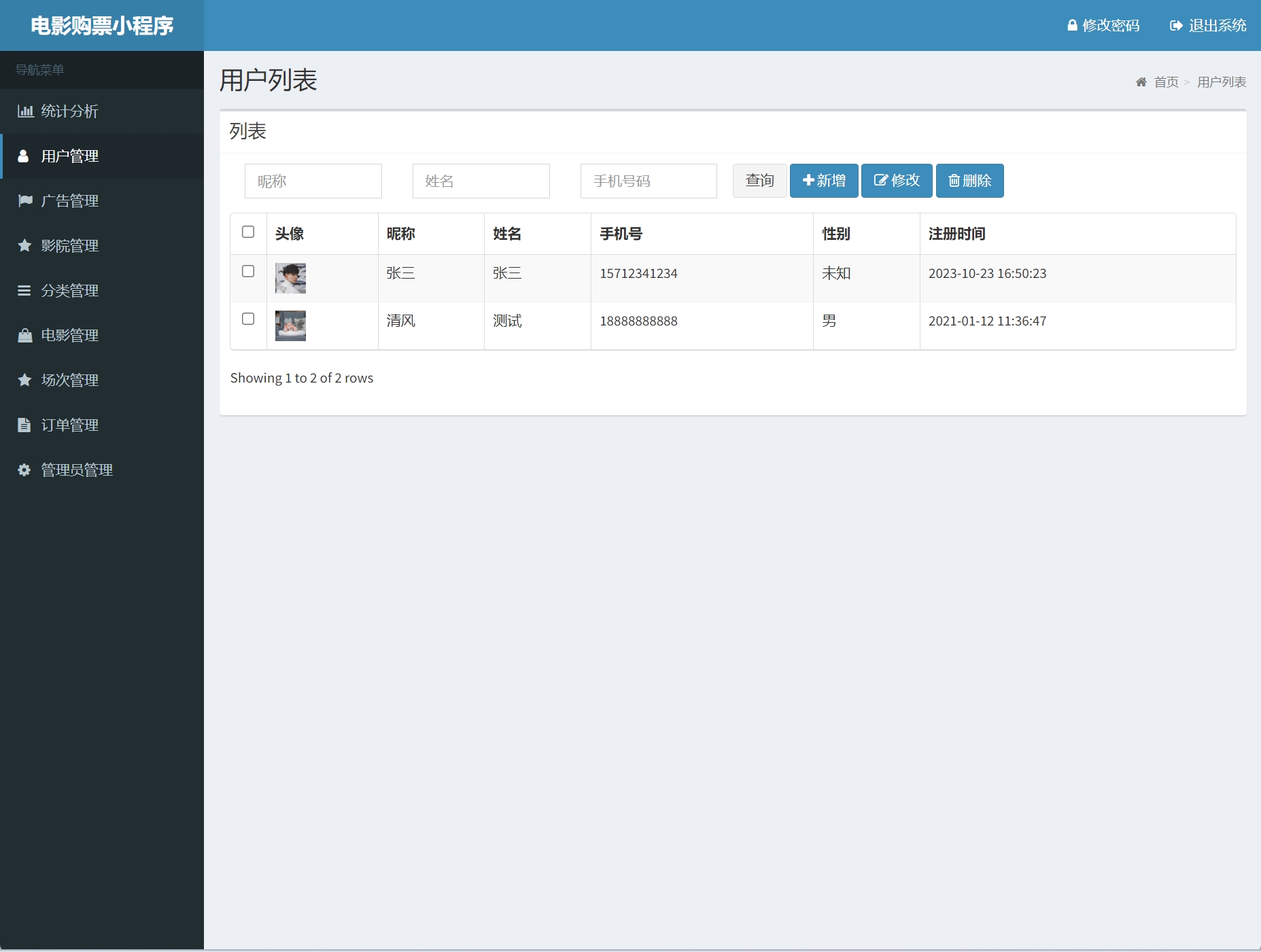Click phone number 15712341234
The height and width of the screenshot is (952, 1261).
638,274
